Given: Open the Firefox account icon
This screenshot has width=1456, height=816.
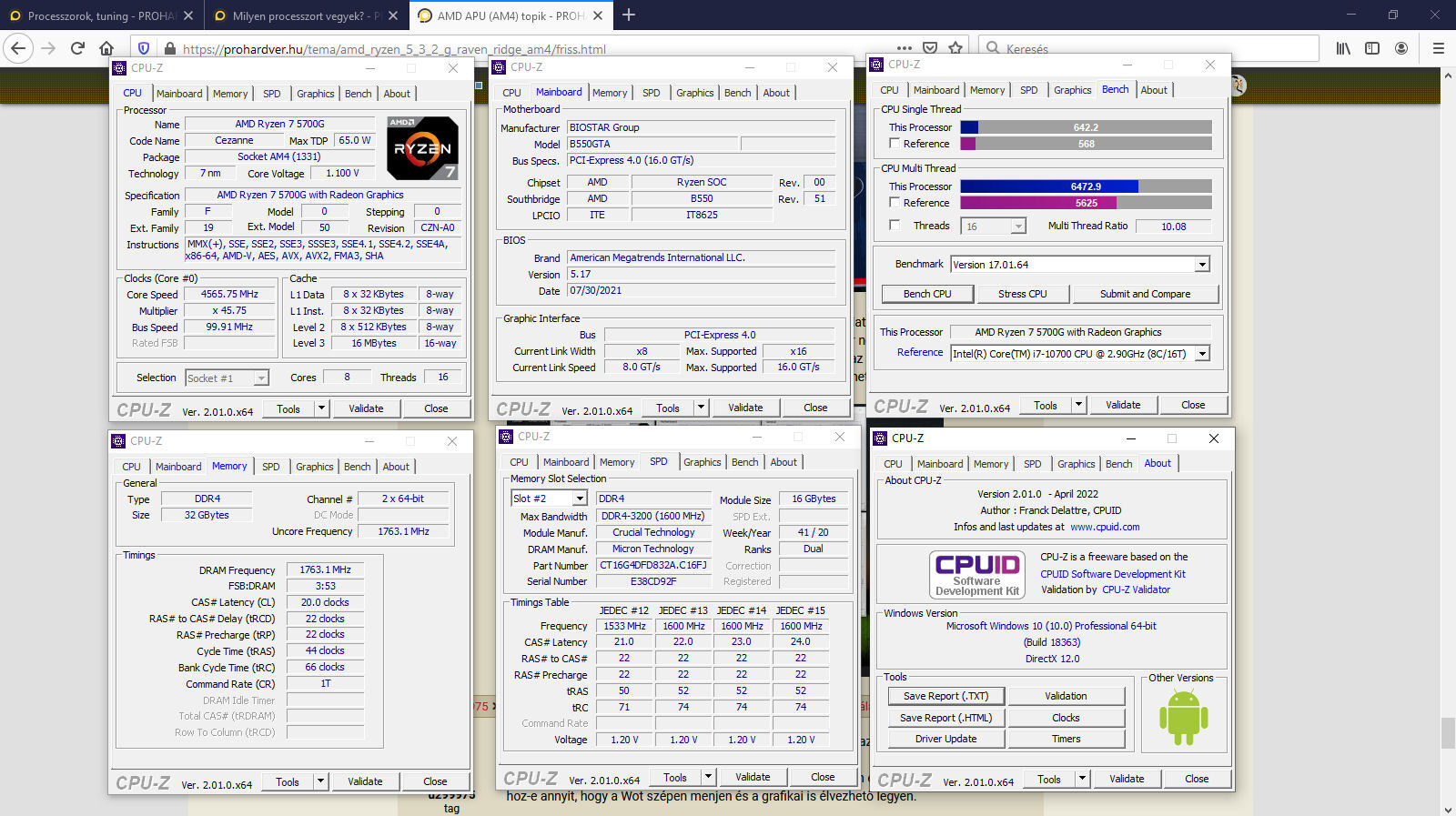Looking at the screenshot, I should (1401, 48).
